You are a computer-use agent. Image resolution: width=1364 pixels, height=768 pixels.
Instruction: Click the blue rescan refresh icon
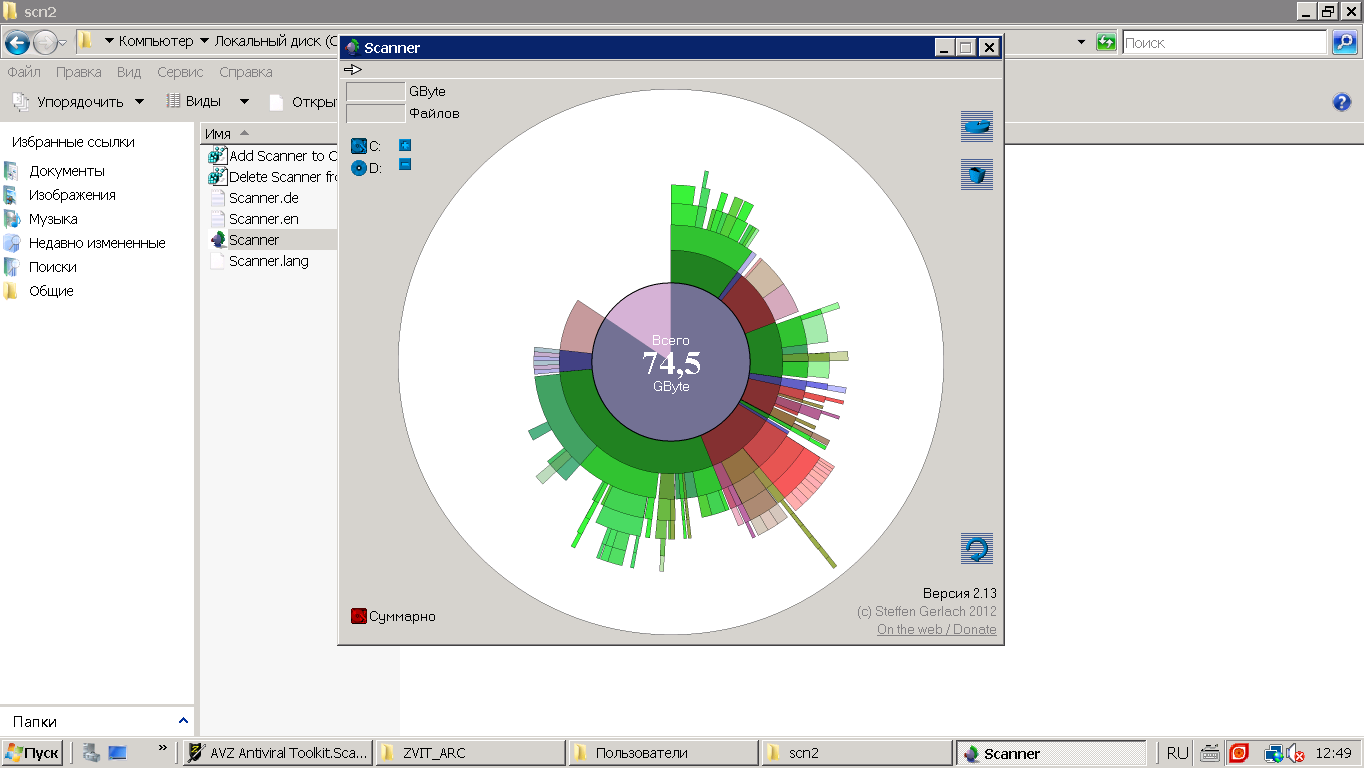click(x=977, y=549)
